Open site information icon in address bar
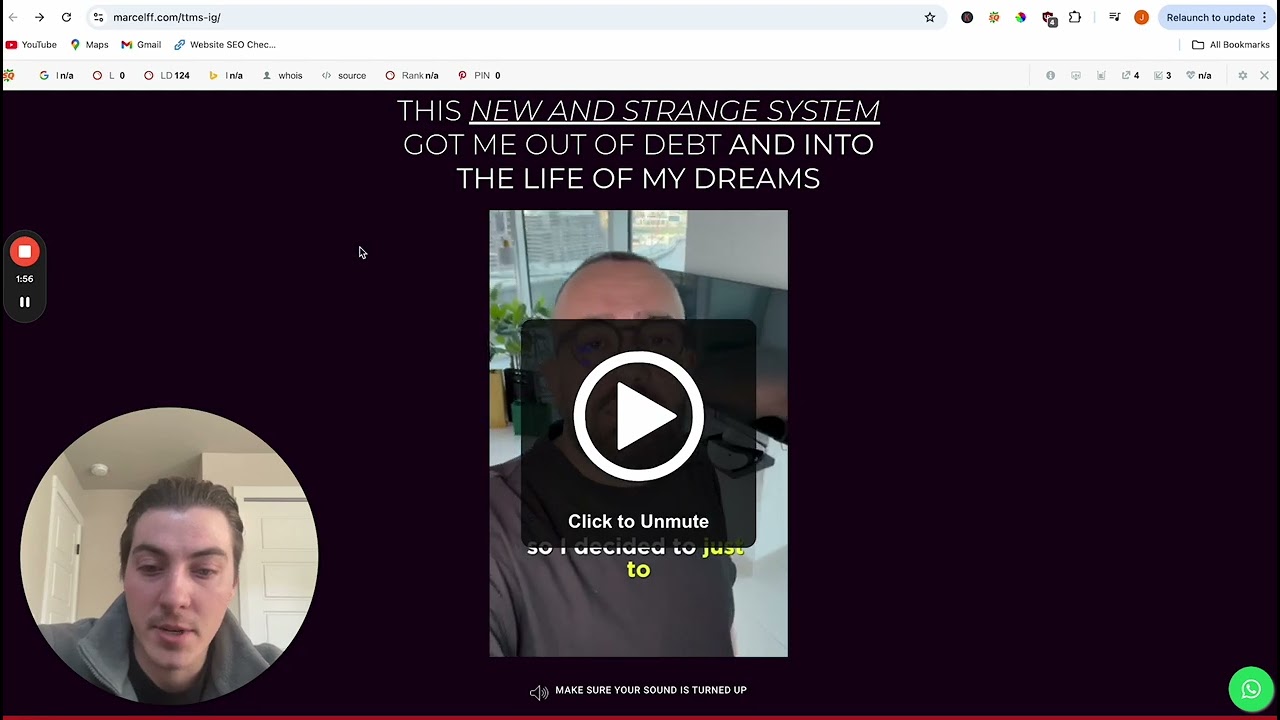1280x720 pixels. coord(98,17)
